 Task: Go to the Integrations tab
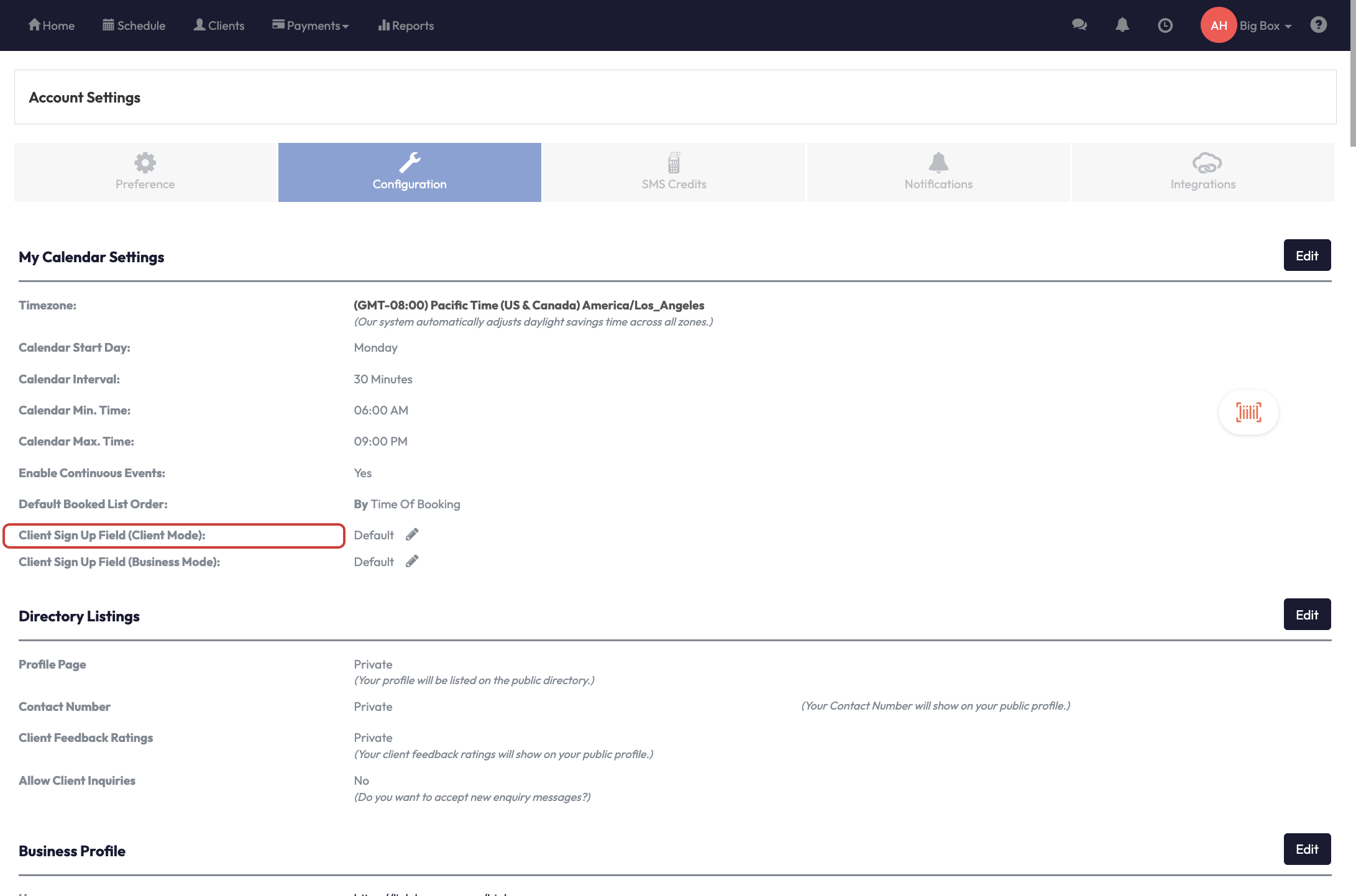1203,172
